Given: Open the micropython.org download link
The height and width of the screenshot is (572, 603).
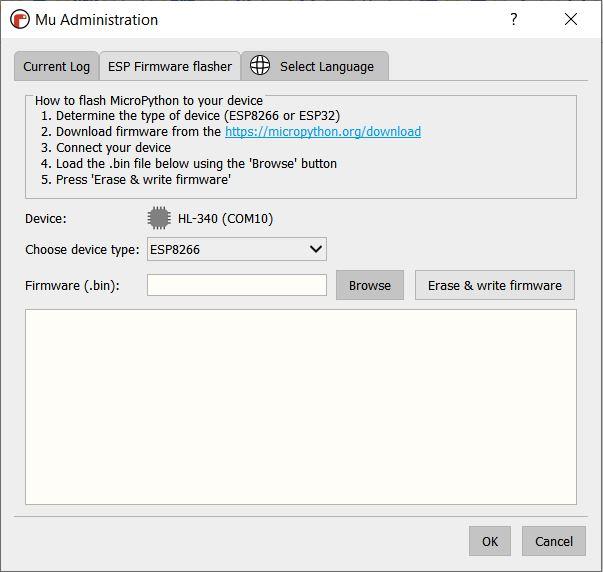Looking at the screenshot, I should click(323, 131).
